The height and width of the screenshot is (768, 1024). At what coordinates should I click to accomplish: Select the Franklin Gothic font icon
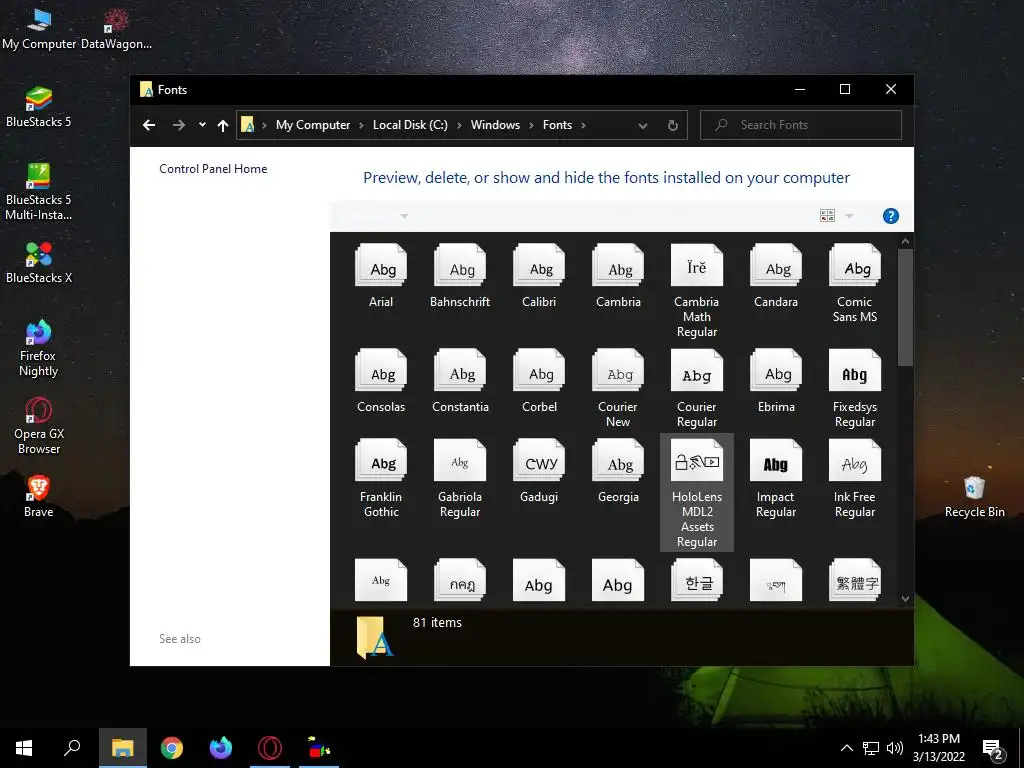[x=381, y=460]
